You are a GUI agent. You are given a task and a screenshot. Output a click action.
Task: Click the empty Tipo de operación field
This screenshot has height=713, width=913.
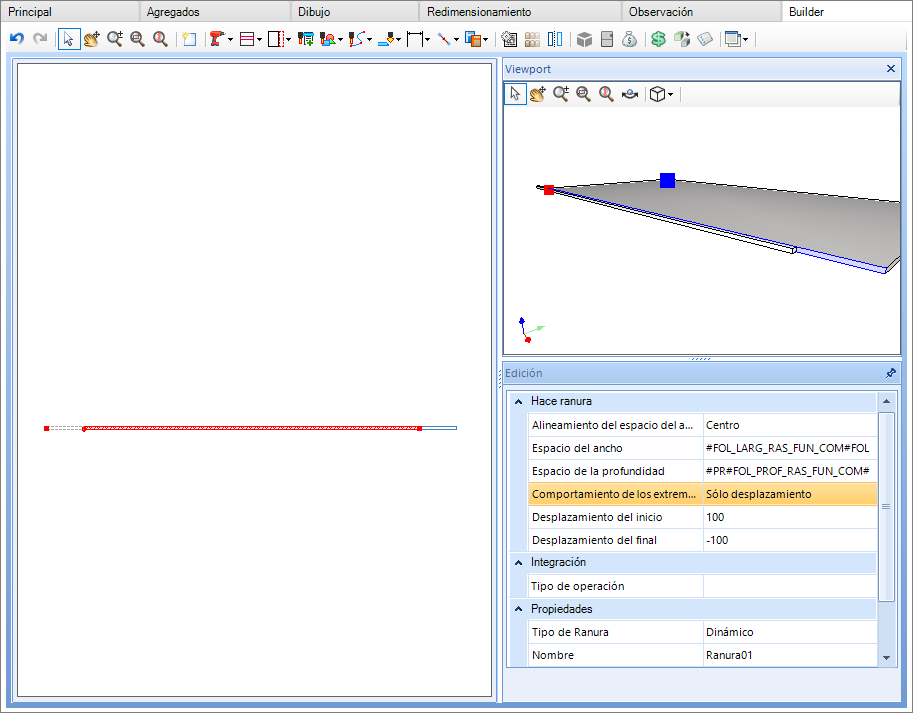(790, 586)
